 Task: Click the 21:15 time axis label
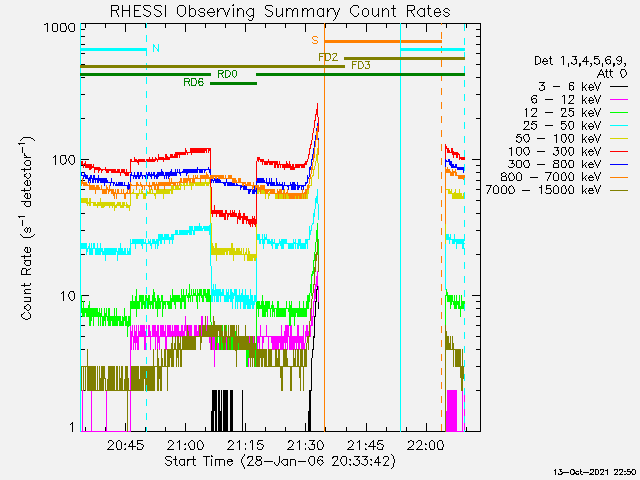coord(246,445)
